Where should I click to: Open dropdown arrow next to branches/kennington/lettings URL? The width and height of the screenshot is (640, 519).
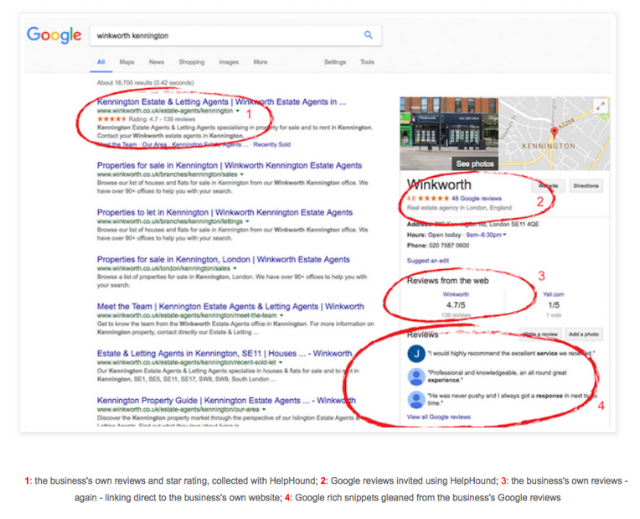247,221
